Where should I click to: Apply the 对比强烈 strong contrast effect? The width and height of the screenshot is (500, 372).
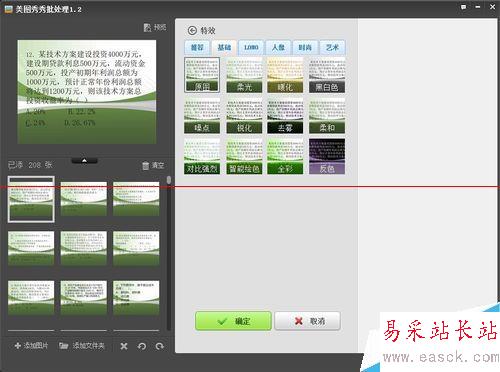(202, 156)
